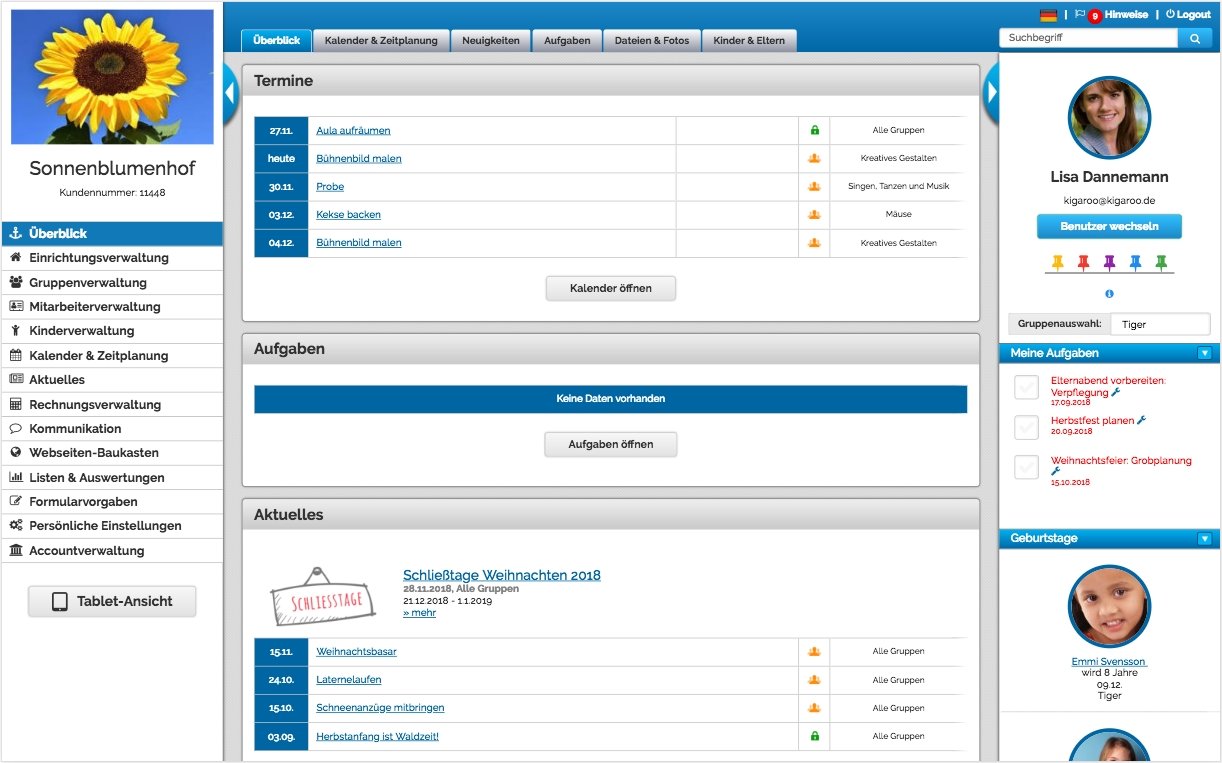Open the Aula aufräumen appointment link
Image resolution: width=1222 pixels, height=763 pixels.
coord(353,130)
